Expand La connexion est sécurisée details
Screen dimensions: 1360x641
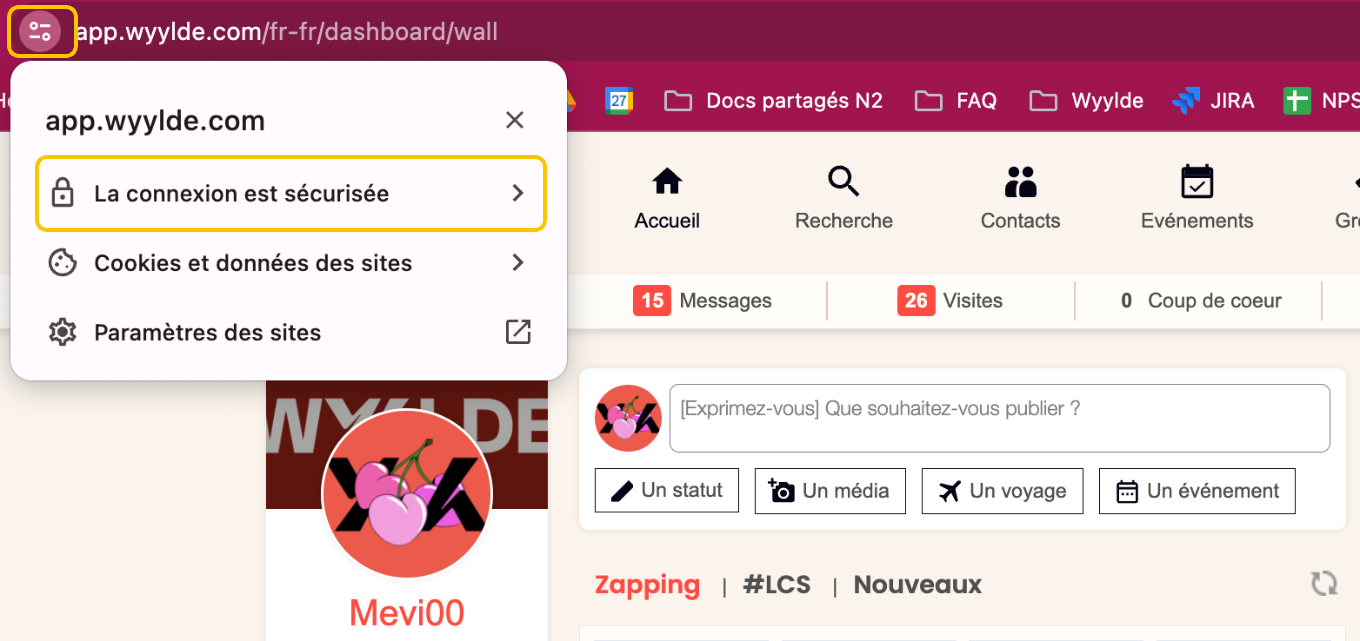tap(291, 193)
